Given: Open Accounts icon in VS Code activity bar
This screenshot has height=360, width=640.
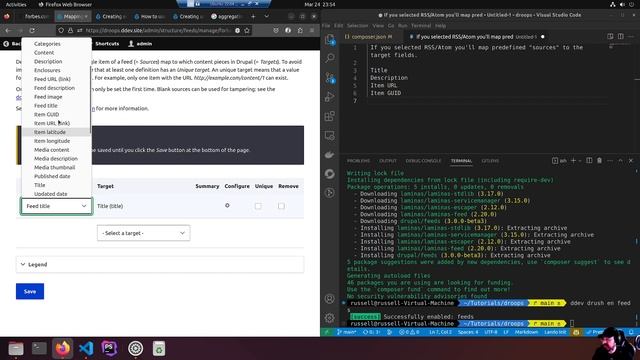Looking at the screenshot, I should click(x=330, y=298).
